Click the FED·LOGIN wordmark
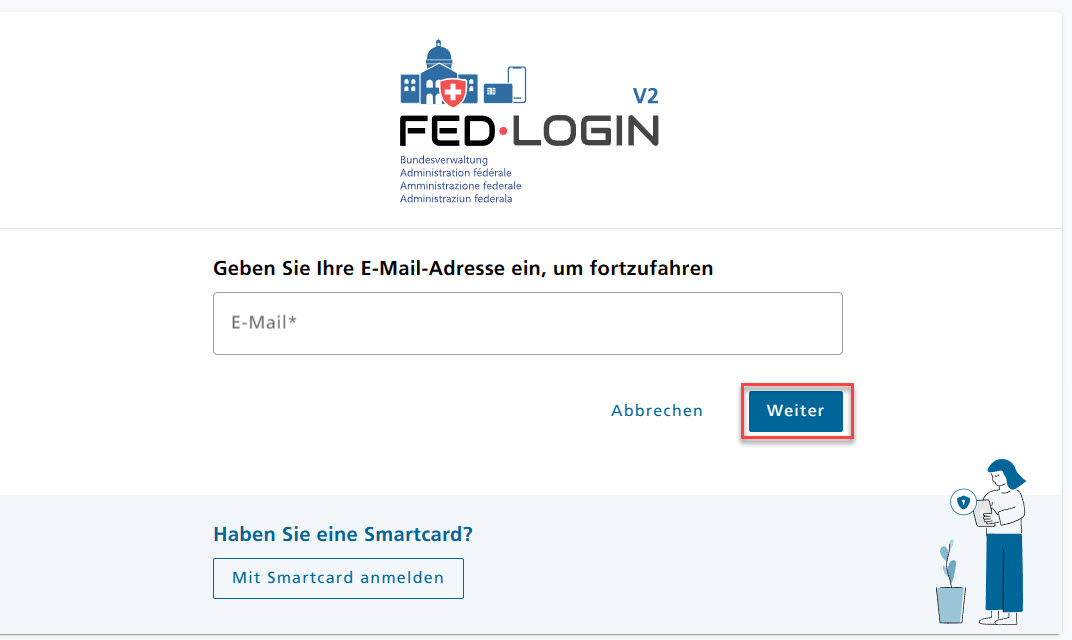Image resolution: width=1072 pixels, height=640 pixels. [529, 131]
